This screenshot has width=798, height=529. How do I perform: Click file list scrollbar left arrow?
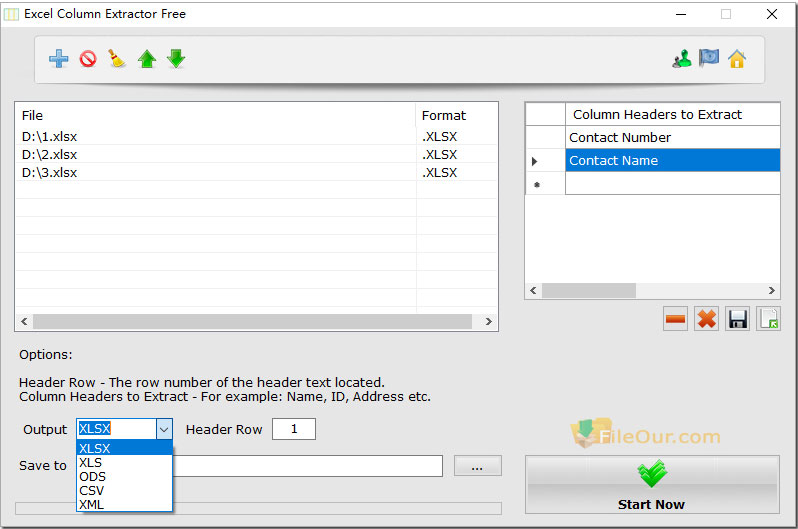(24, 321)
